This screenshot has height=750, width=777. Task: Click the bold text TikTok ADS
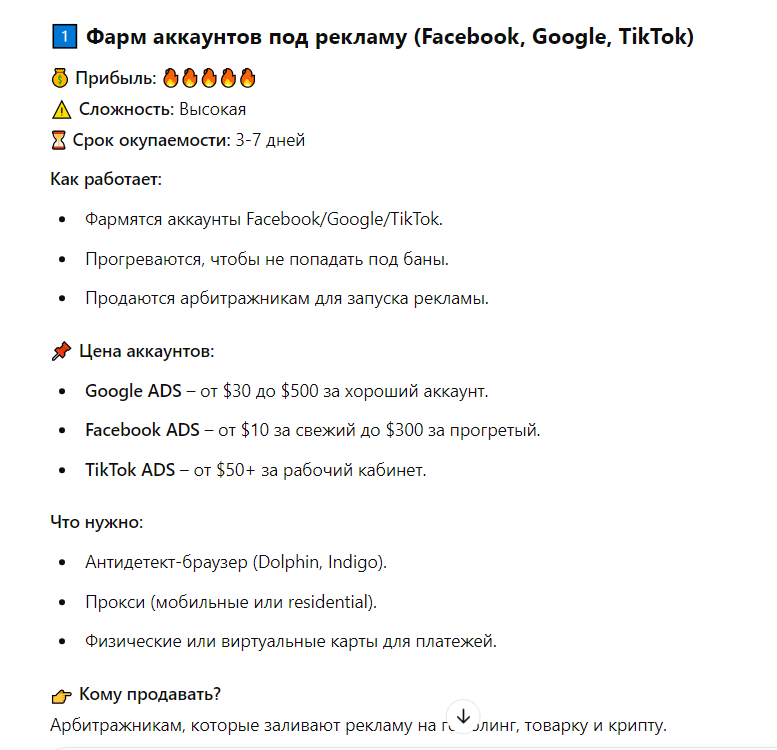pos(130,470)
